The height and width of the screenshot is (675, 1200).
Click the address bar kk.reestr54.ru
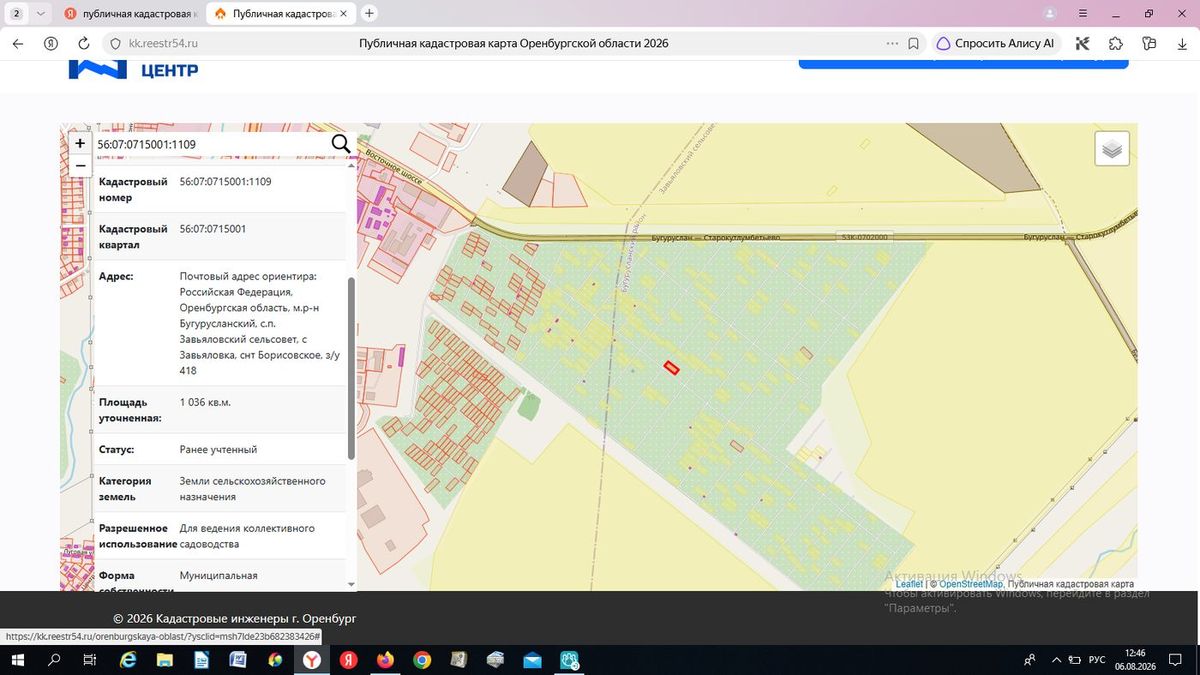pos(164,44)
